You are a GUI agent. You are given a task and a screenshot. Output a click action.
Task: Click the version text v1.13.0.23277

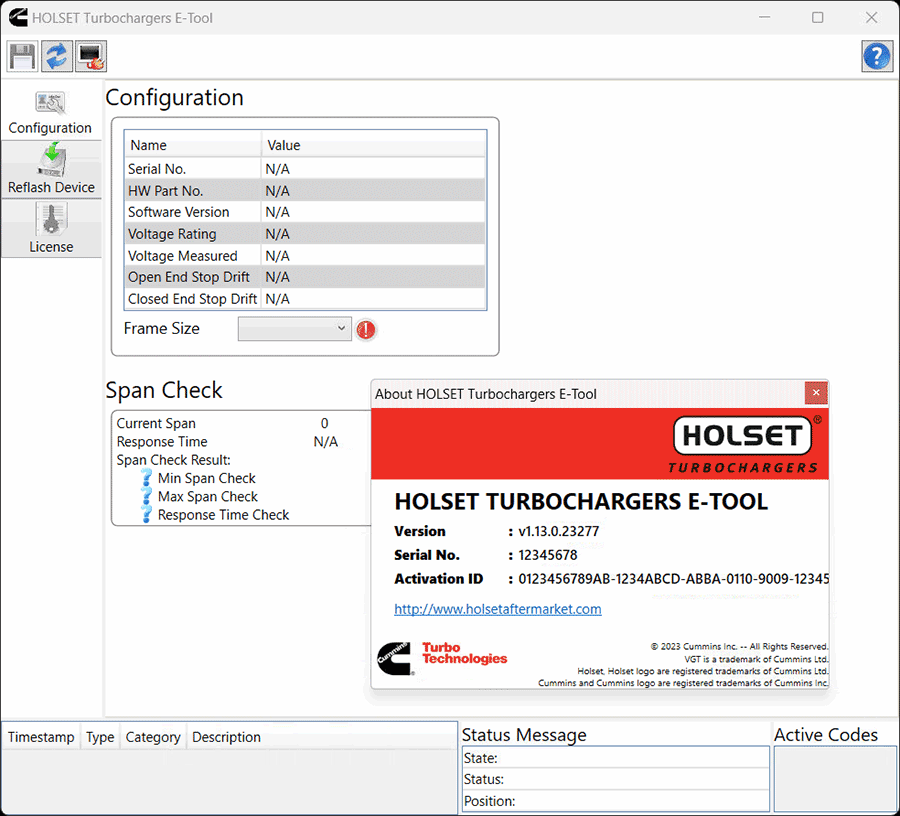[558, 531]
